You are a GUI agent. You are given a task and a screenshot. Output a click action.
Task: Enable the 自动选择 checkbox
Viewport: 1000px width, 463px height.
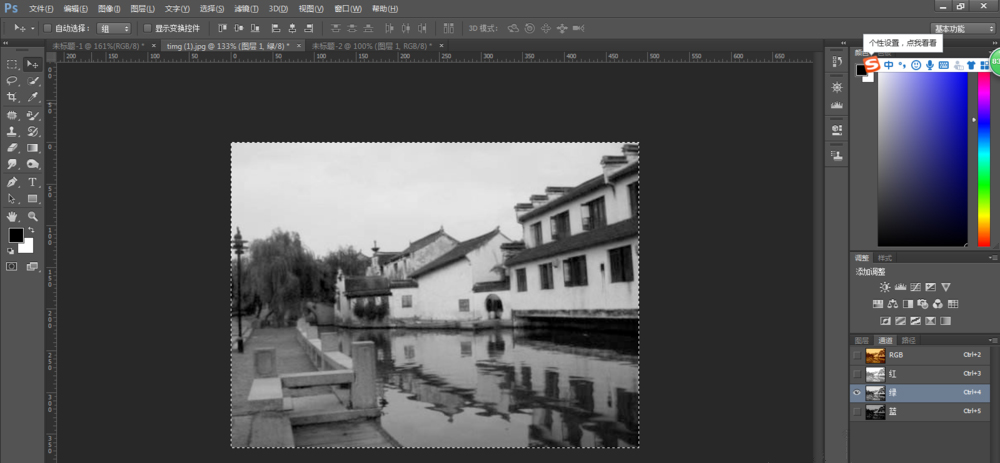[x=47, y=28]
